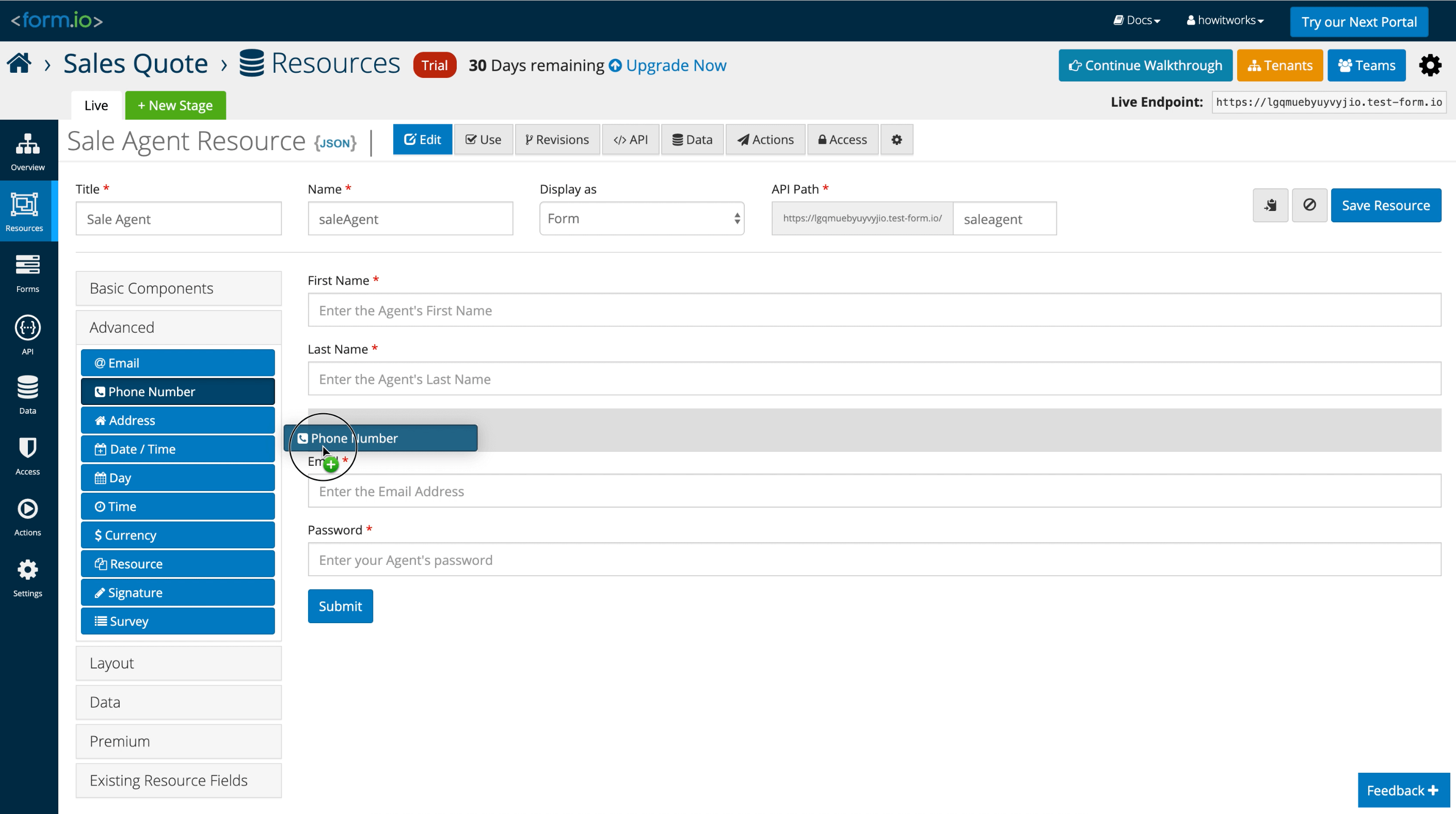Open the Forms sidebar section
This screenshot has height=814, width=1456.
(x=28, y=273)
